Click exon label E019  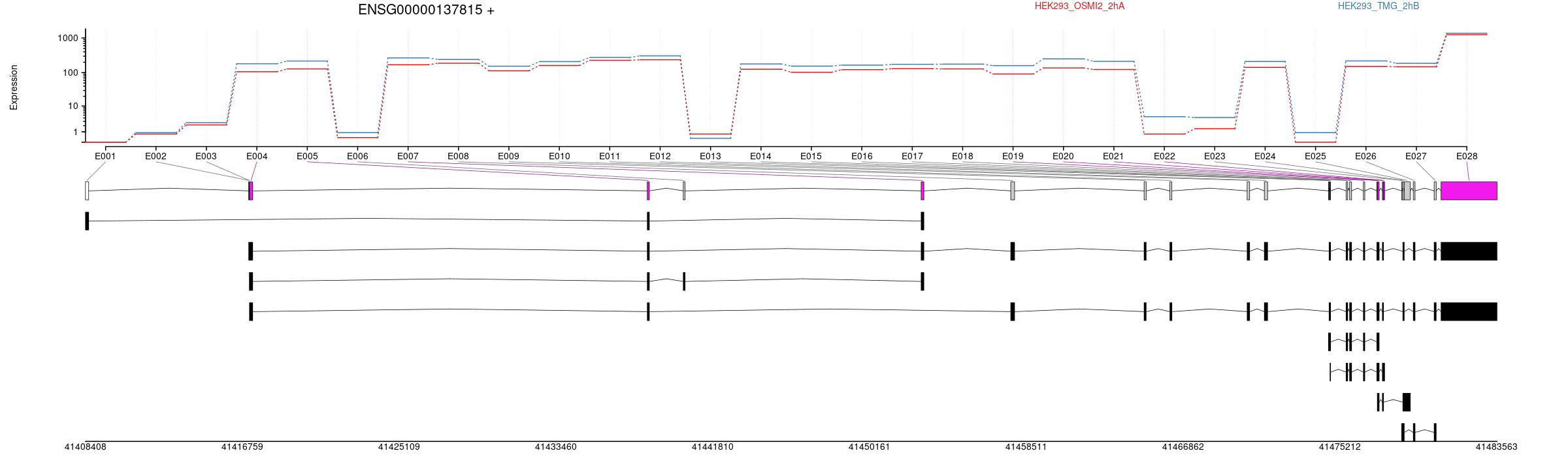pyautogui.click(x=1013, y=156)
